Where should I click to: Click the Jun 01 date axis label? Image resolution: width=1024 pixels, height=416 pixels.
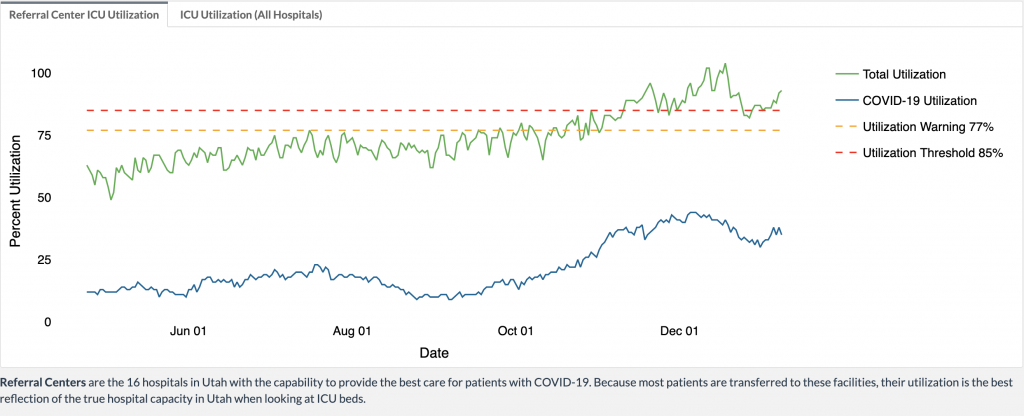click(x=188, y=332)
